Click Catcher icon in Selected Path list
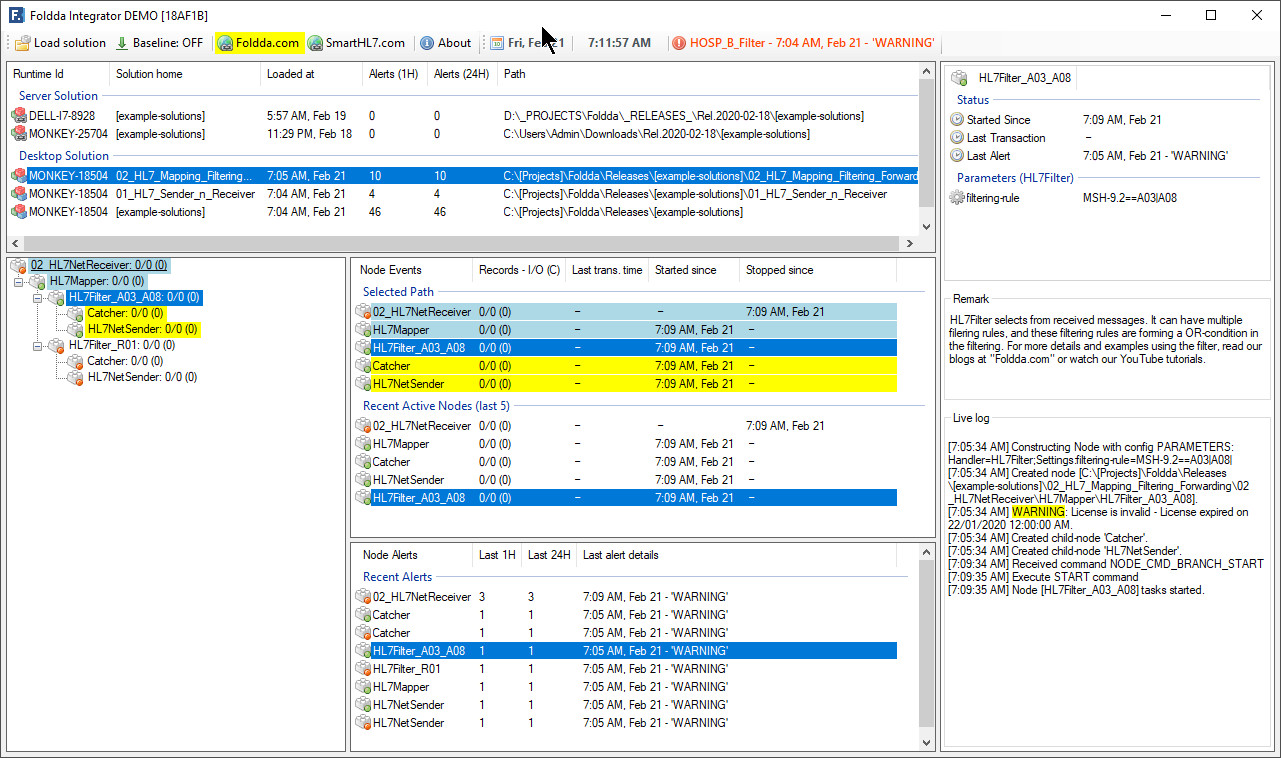Viewport: 1281px width, 758px height. coord(363,366)
